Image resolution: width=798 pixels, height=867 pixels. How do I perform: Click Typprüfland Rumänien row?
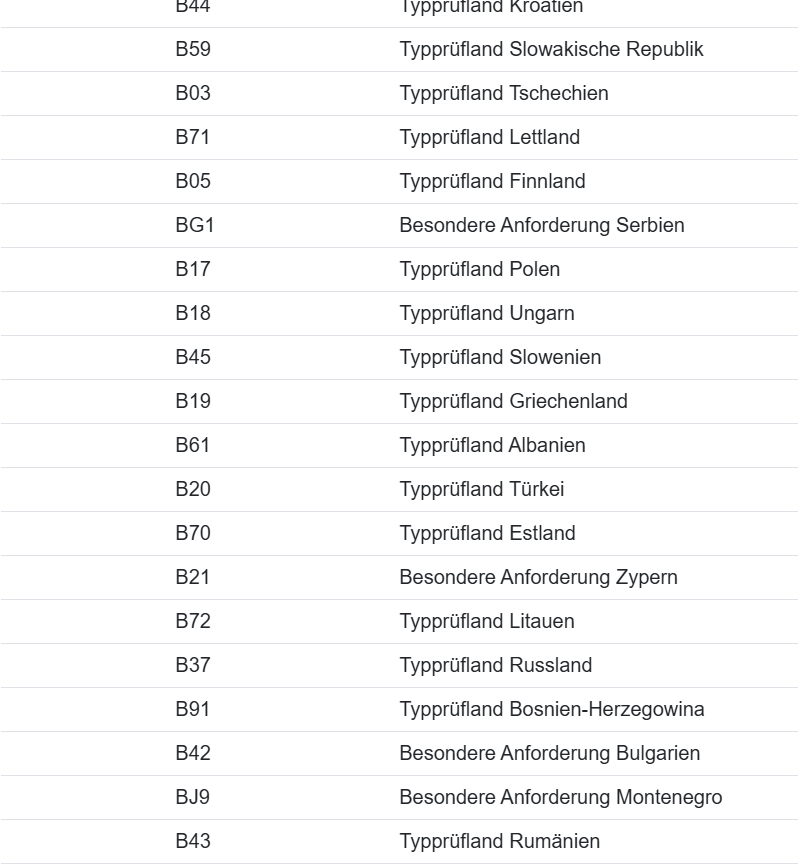[399, 842]
